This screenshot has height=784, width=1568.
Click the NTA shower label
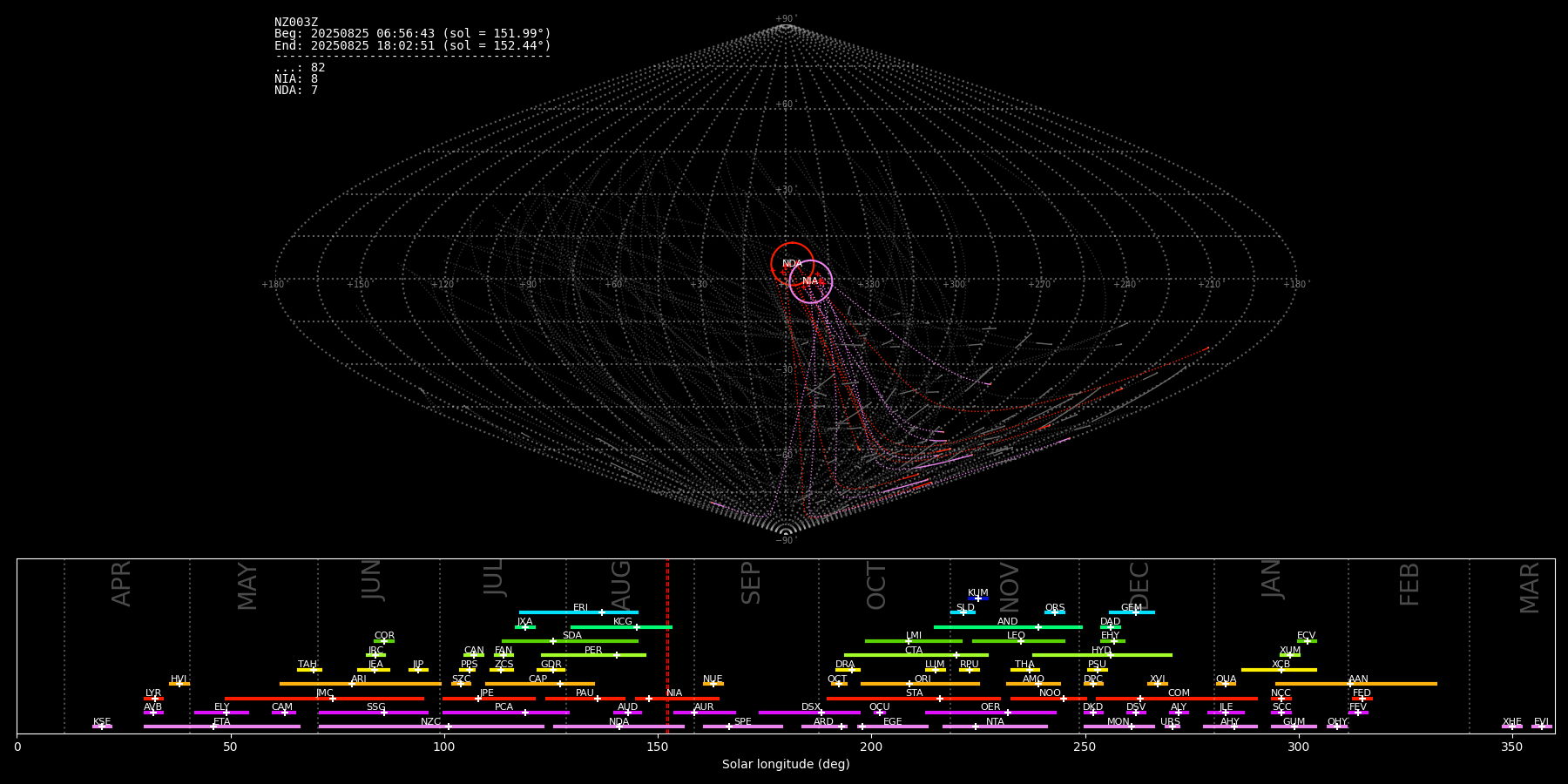[x=995, y=722]
